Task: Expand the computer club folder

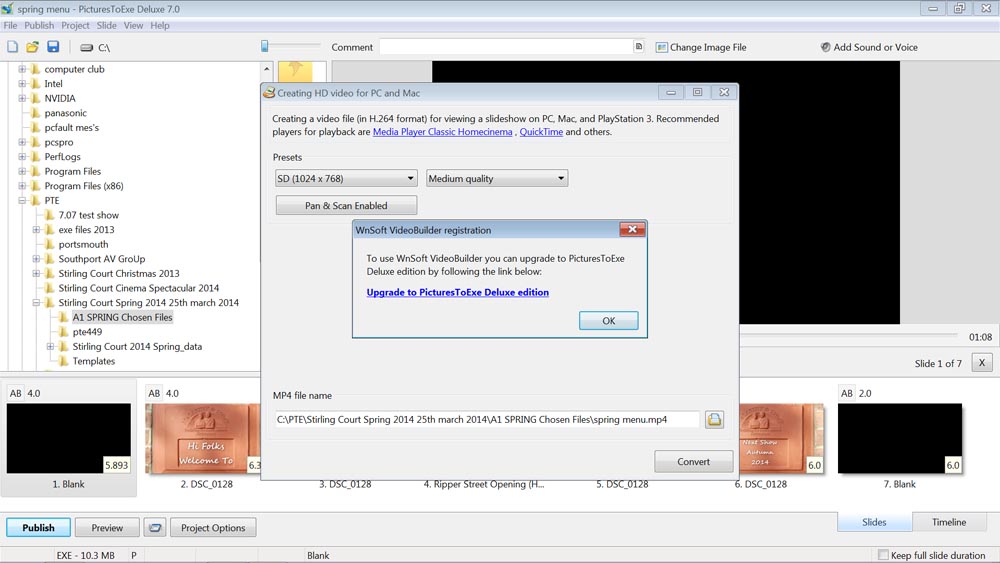Action: [x=22, y=69]
